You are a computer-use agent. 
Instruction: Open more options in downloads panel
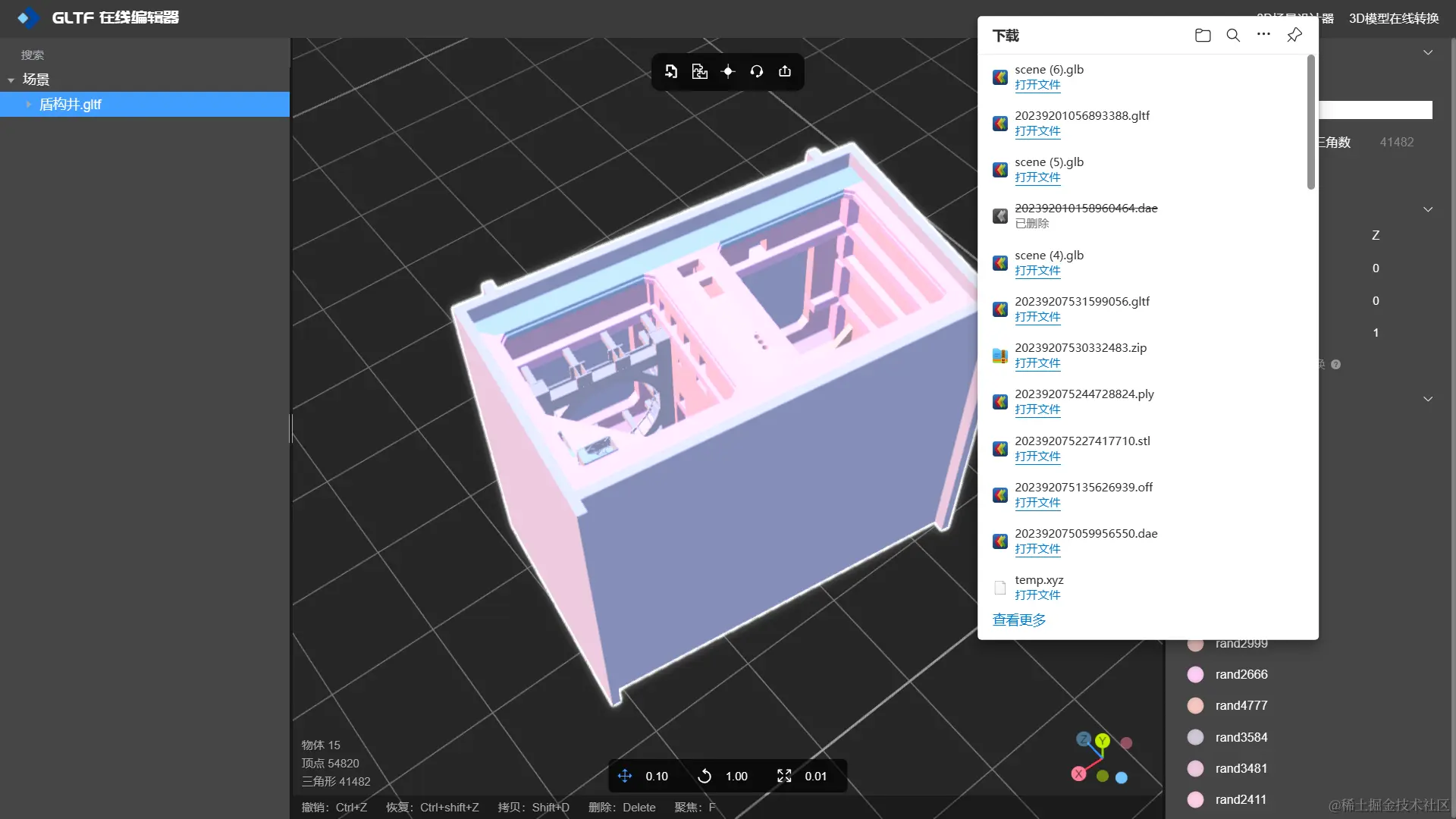pos(1263,34)
